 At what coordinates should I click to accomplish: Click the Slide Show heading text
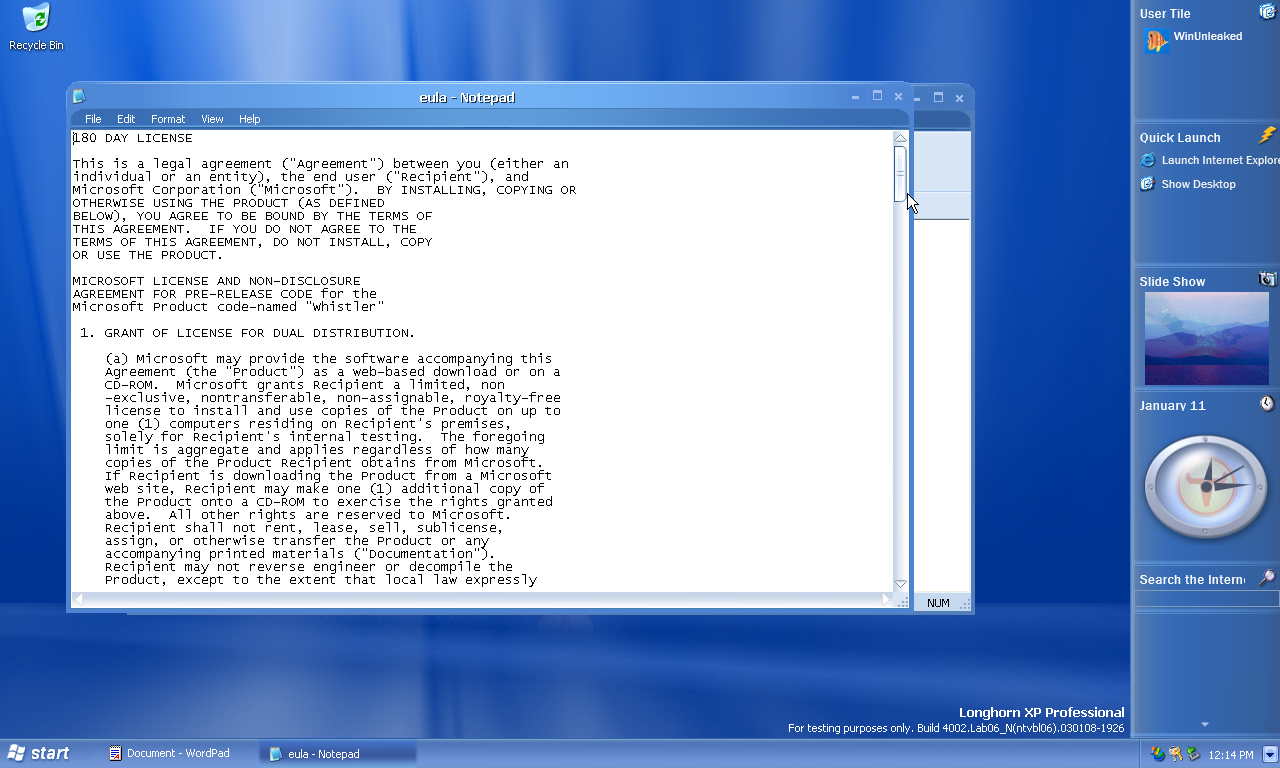click(1172, 282)
